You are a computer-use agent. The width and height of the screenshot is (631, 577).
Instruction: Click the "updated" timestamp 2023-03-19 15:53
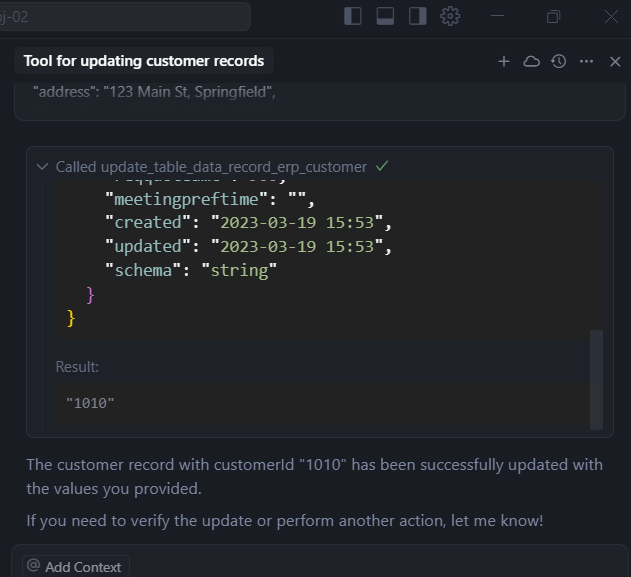coord(297,246)
